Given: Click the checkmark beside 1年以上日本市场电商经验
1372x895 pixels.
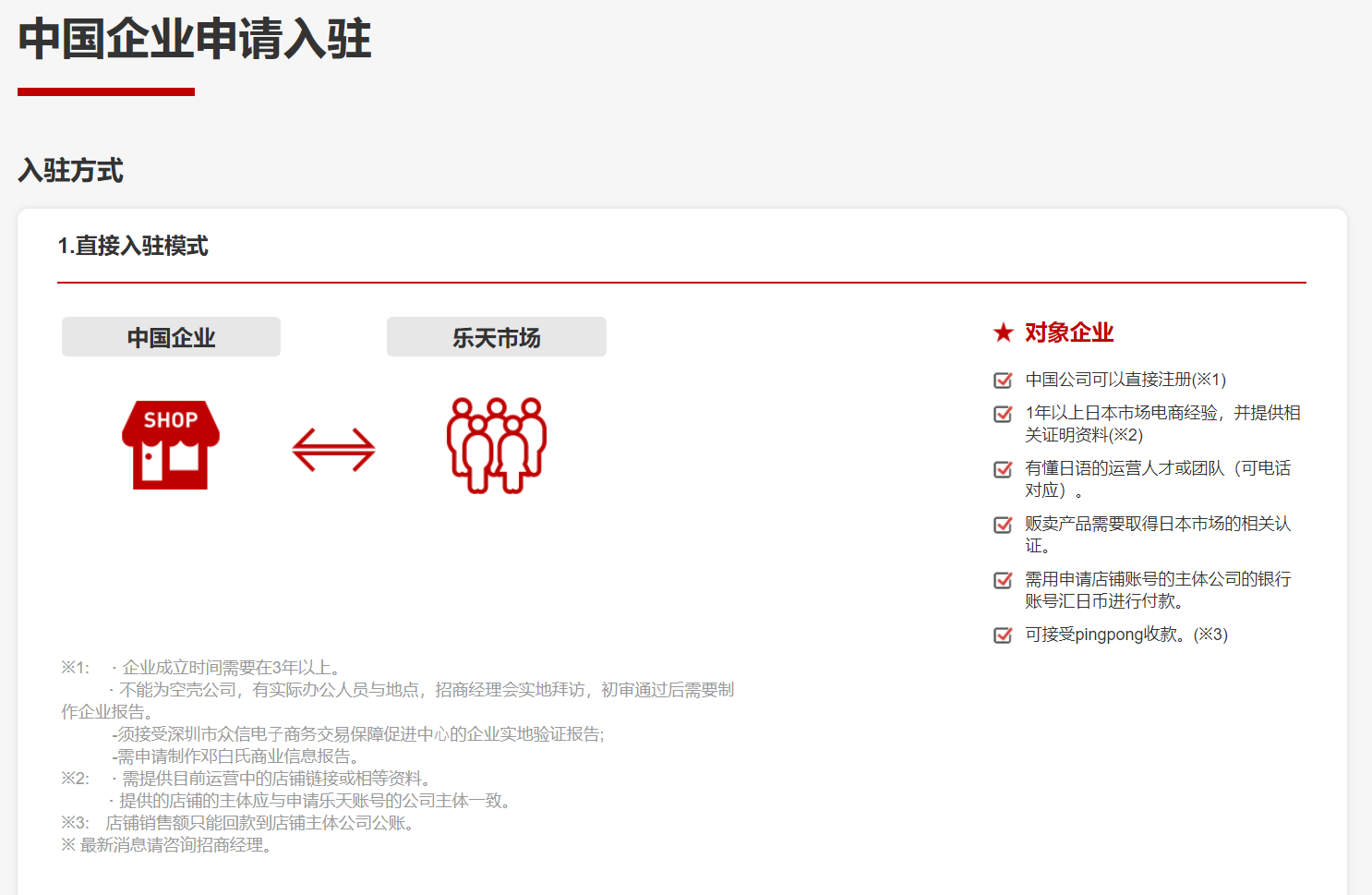Looking at the screenshot, I should point(1003,414).
